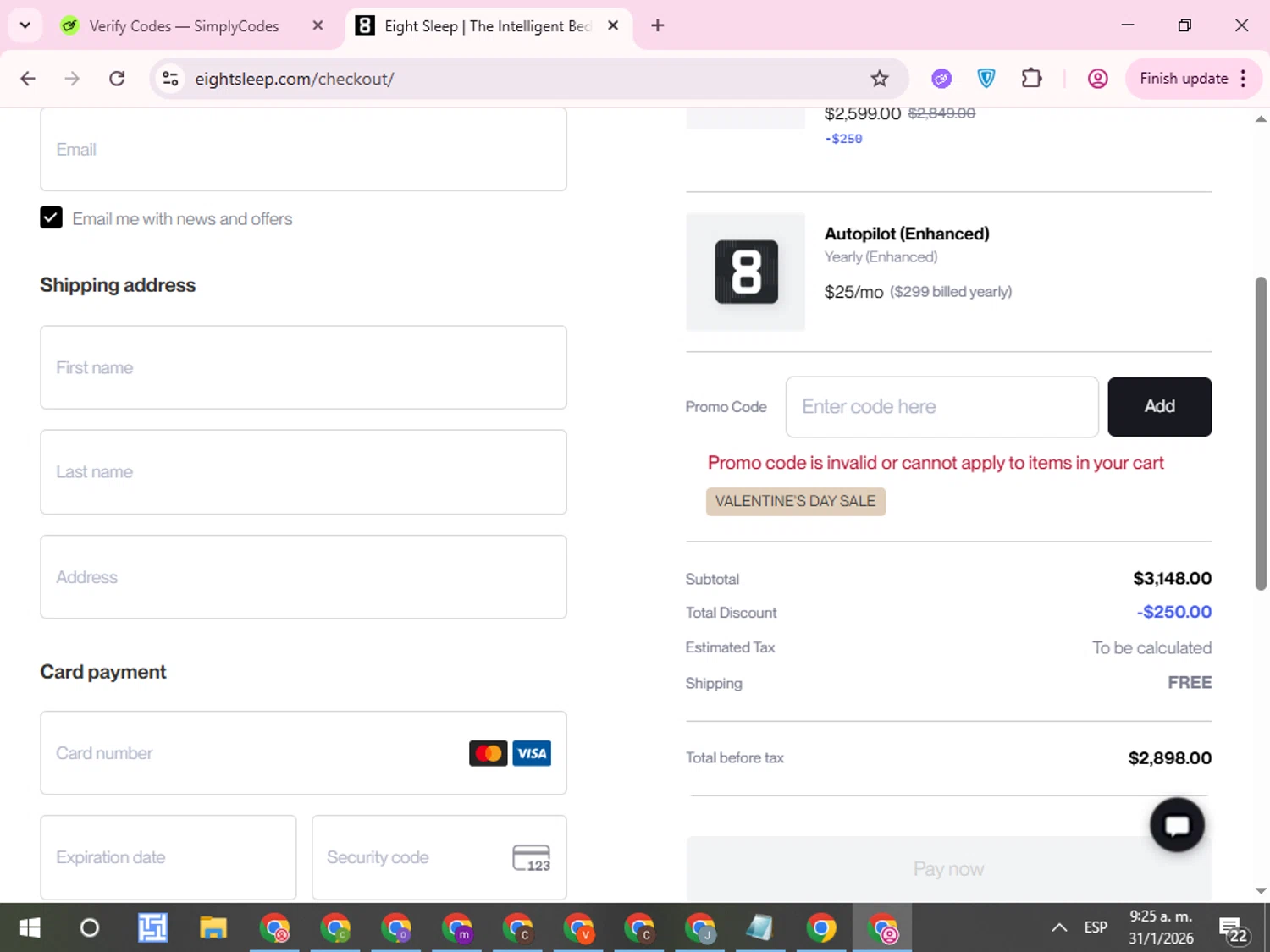Open the notification center with 22 badge
Viewport: 1270px width, 952px height.
point(1233,929)
